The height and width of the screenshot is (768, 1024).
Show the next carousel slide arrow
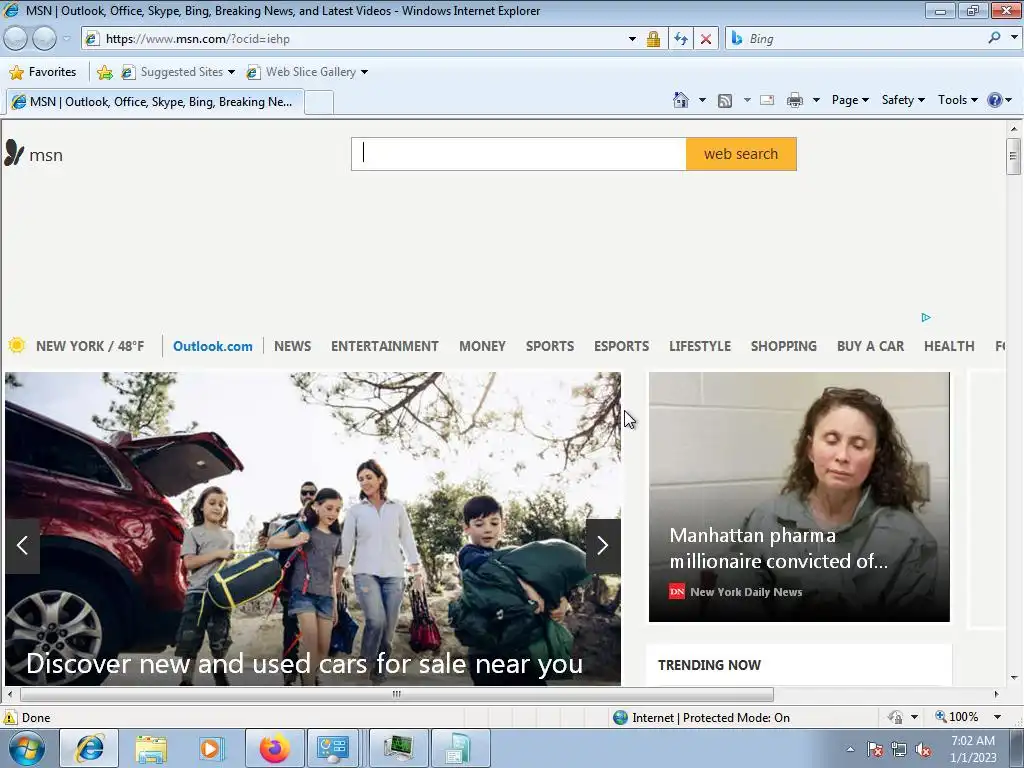[603, 545]
